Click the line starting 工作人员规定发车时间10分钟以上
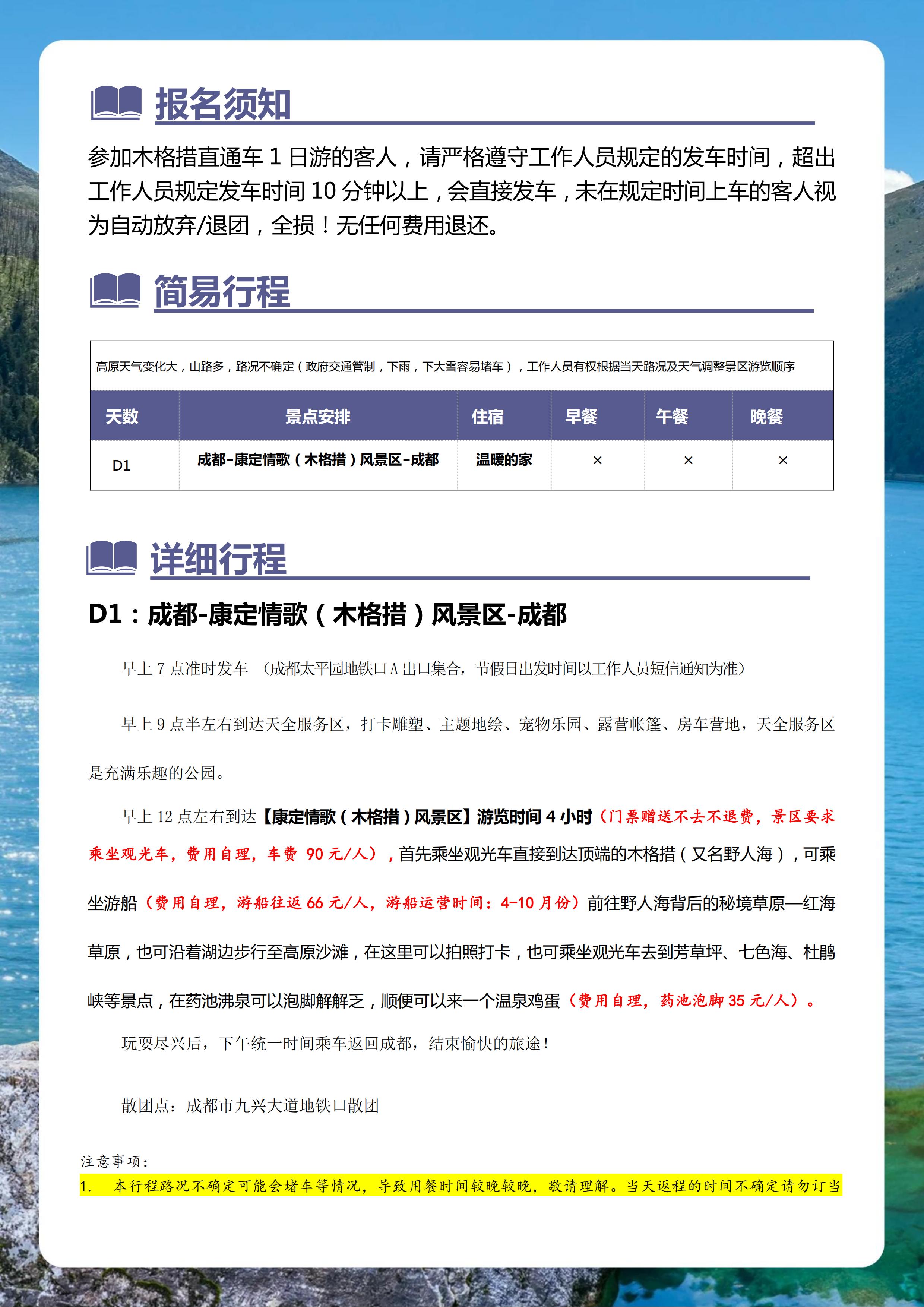The height and width of the screenshot is (1307, 924). (461, 191)
